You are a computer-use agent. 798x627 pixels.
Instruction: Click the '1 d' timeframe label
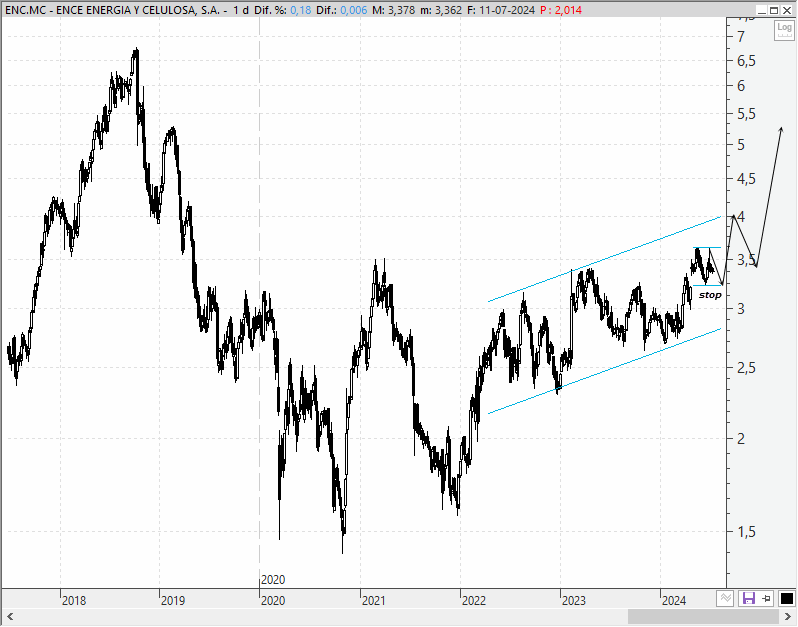coord(241,10)
